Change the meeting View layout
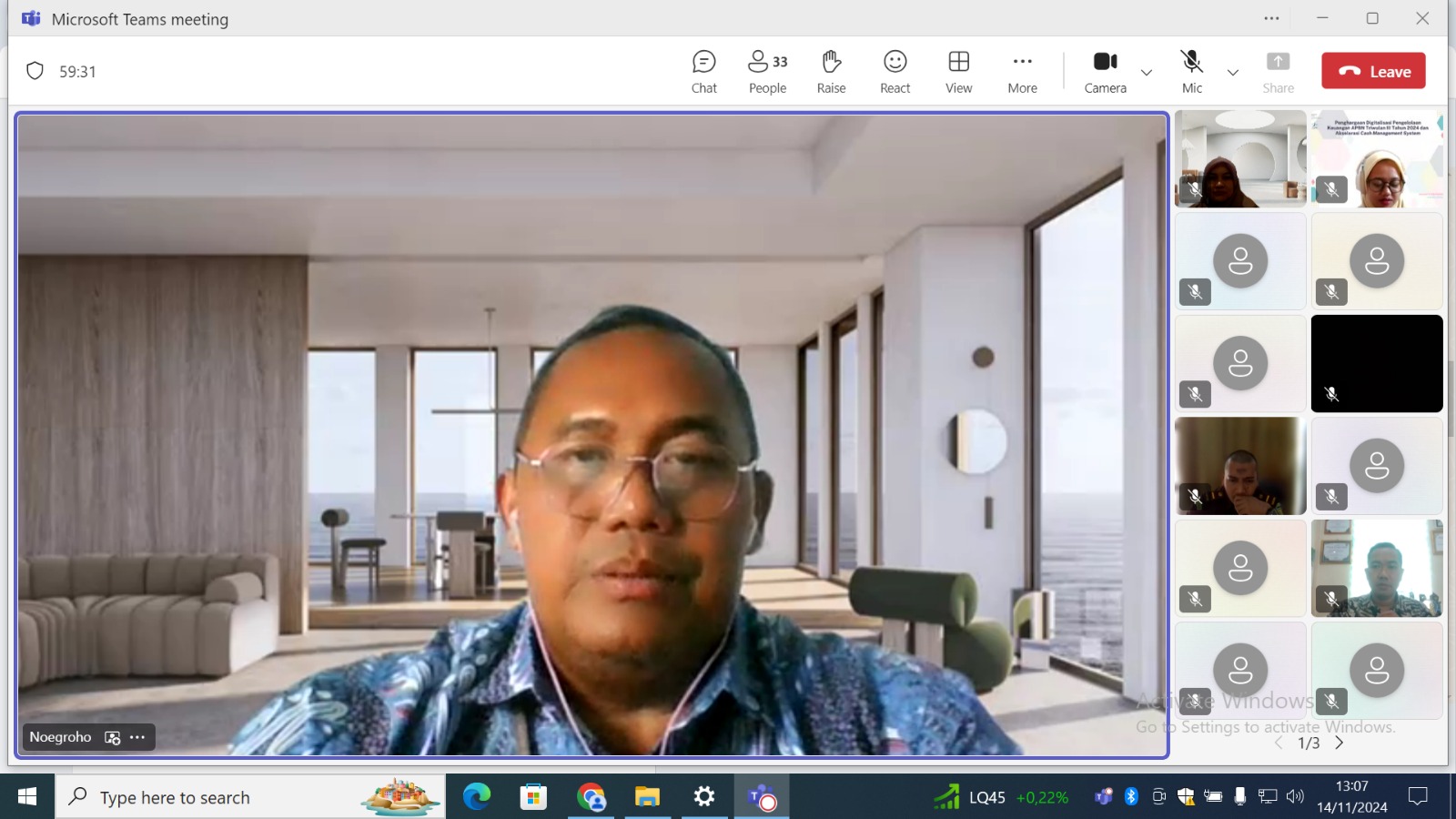This screenshot has height=819, width=1456. point(959,72)
